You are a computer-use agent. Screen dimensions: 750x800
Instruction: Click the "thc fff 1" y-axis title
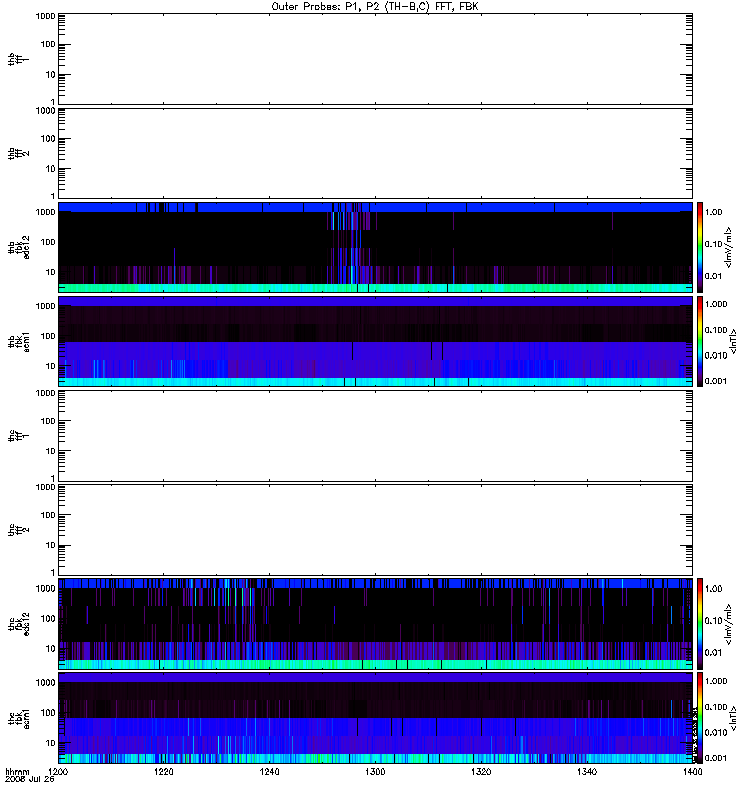click(x=18, y=436)
